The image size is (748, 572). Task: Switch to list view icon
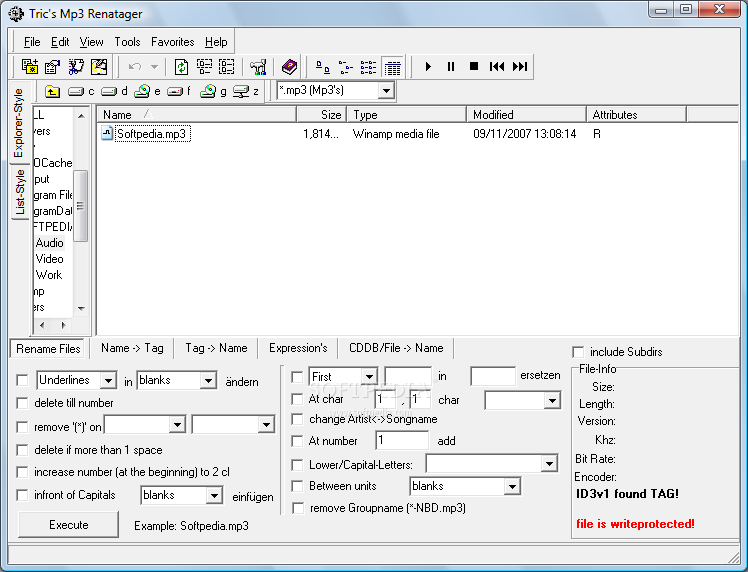[x=368, y=67]
